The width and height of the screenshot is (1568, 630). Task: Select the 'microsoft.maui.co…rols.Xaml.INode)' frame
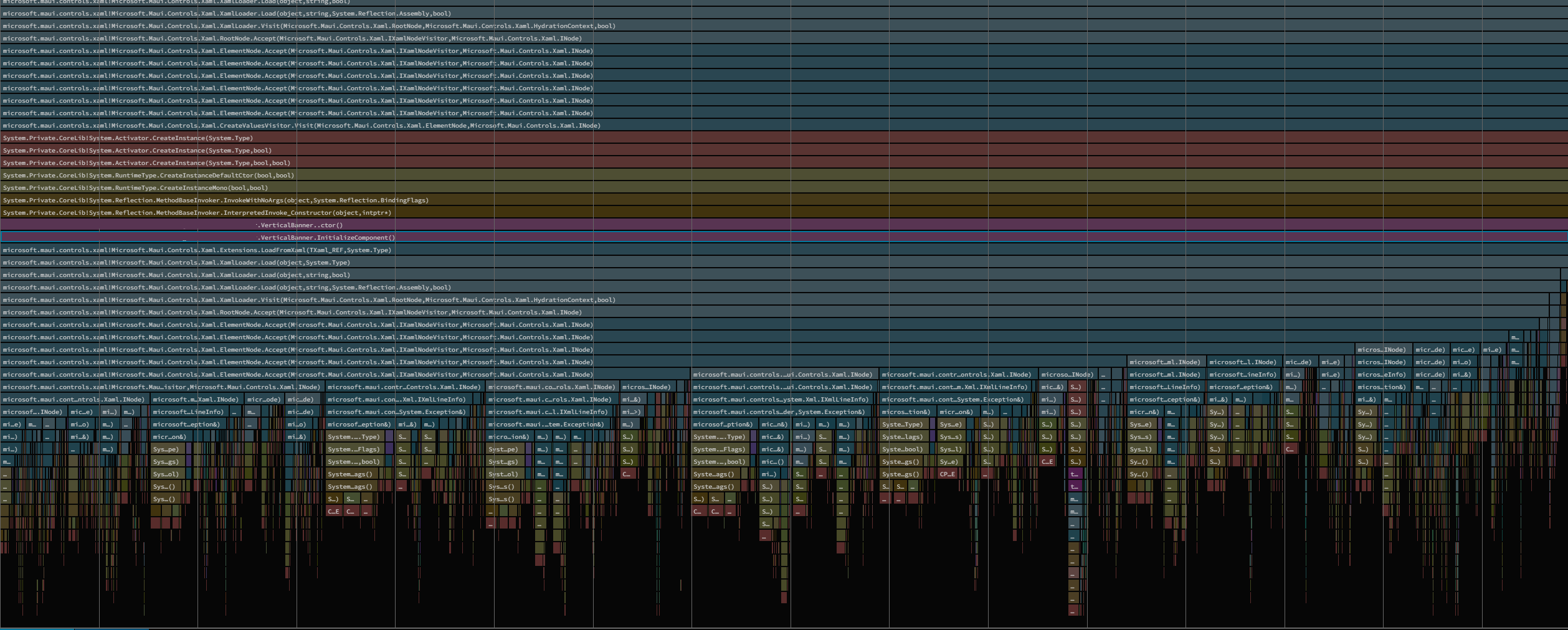click(x=551, y=387)
